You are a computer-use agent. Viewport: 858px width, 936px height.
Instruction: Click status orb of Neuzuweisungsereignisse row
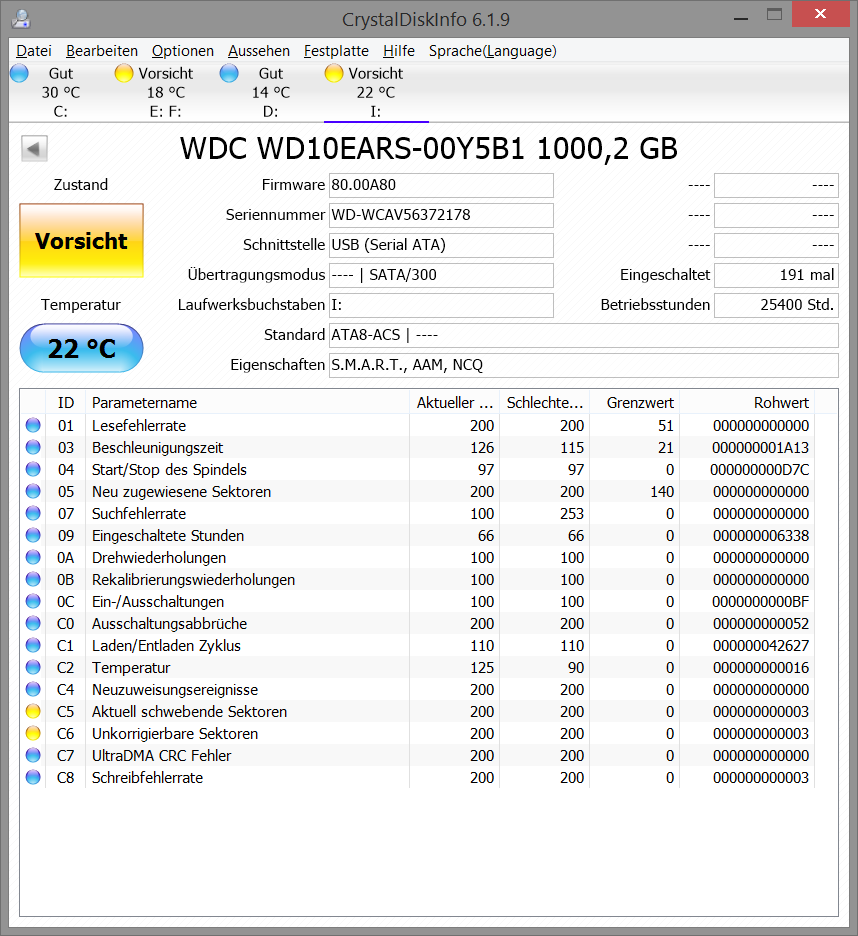pyautogui.click(x=33, y=689)
